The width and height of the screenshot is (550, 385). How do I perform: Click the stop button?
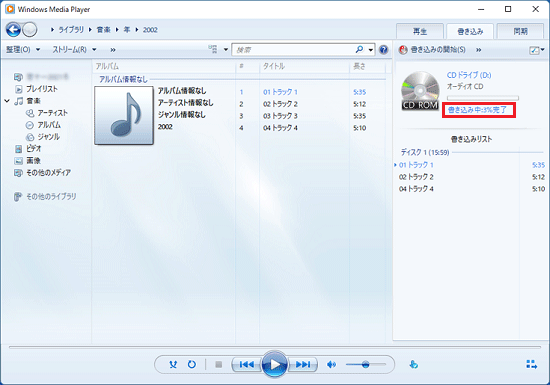click(219, 365)
